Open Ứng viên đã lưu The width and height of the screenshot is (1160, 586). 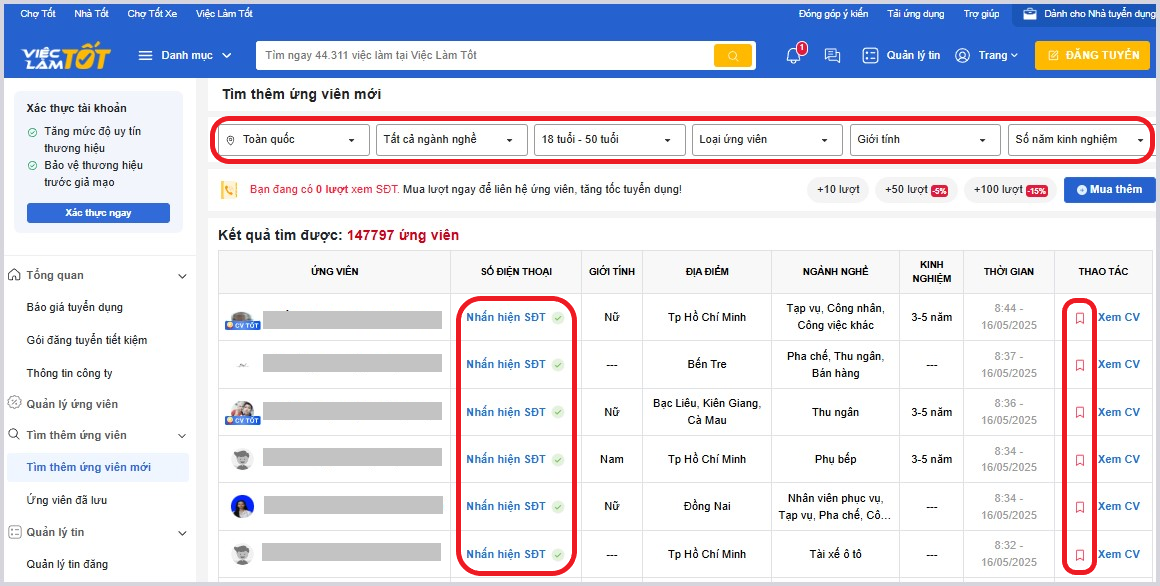[67, 500]
